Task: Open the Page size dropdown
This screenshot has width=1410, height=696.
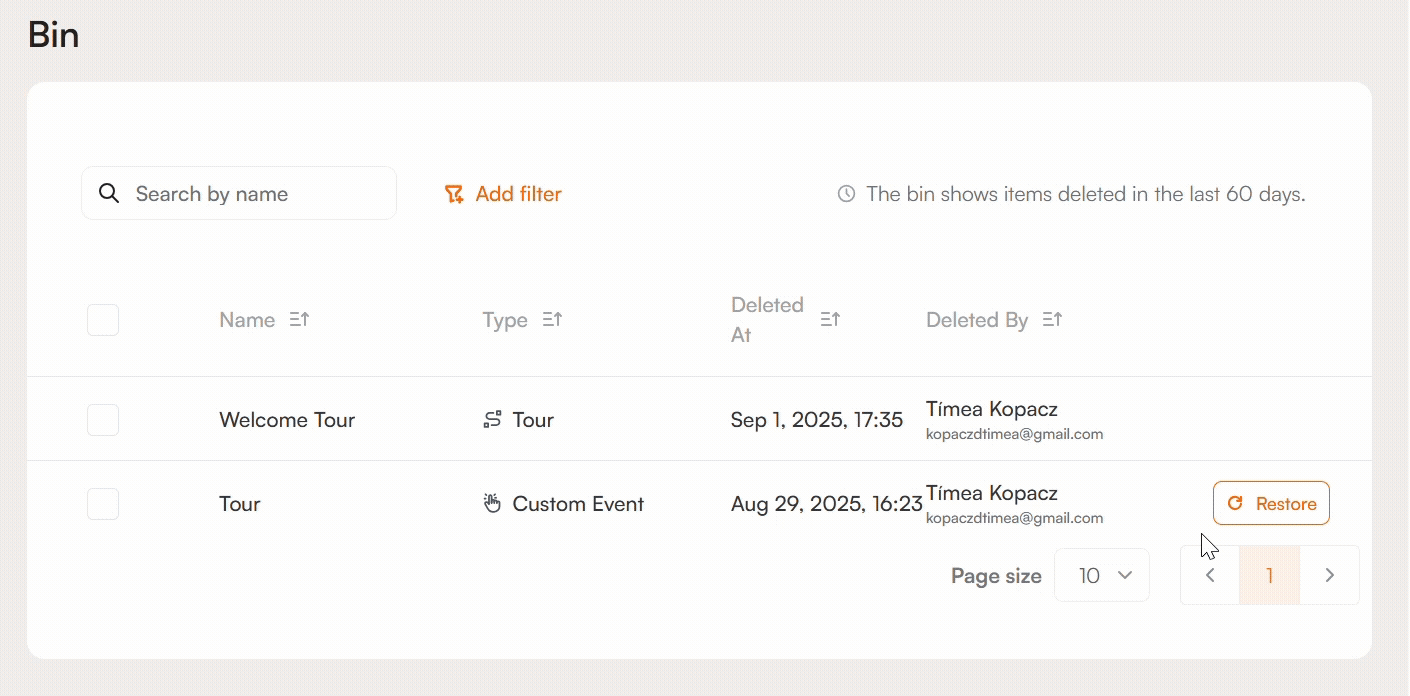Action: pos(1102,575)
